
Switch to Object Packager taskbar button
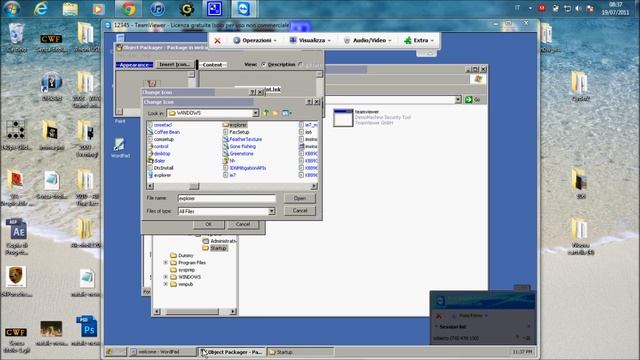tap(231, 352)
